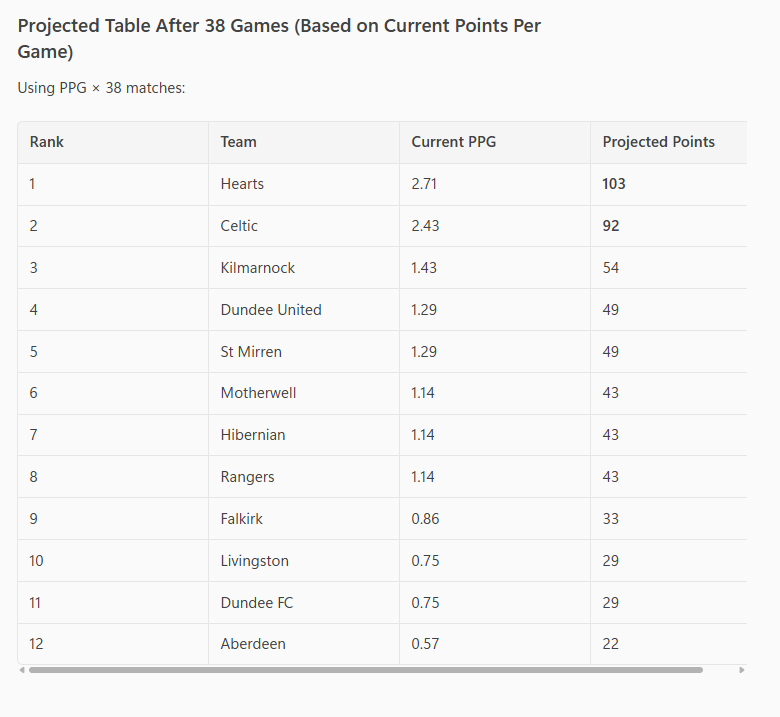Select the St Mirren team cell

pos(251,352)
